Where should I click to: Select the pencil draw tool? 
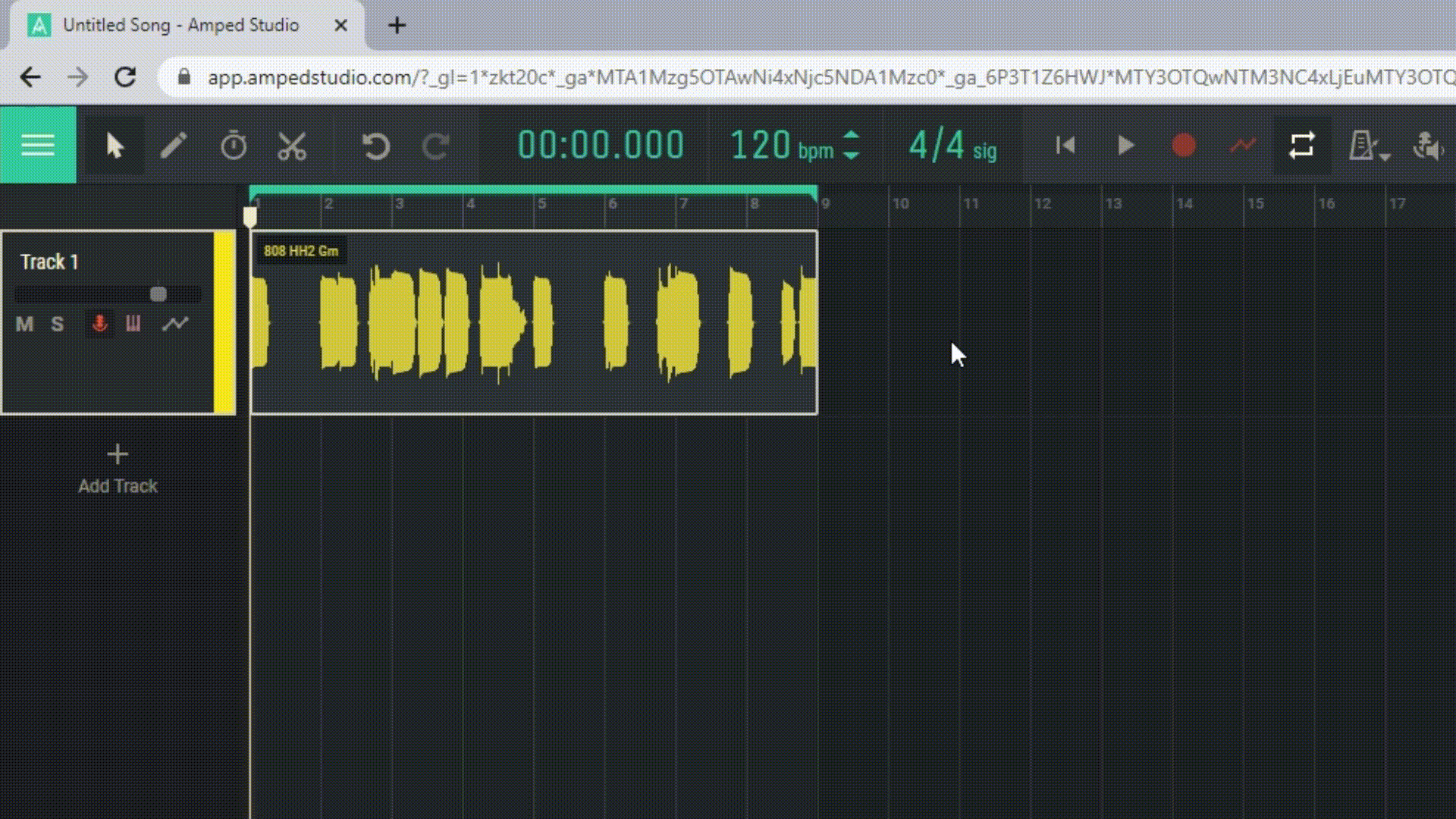[x=174, y=146]
